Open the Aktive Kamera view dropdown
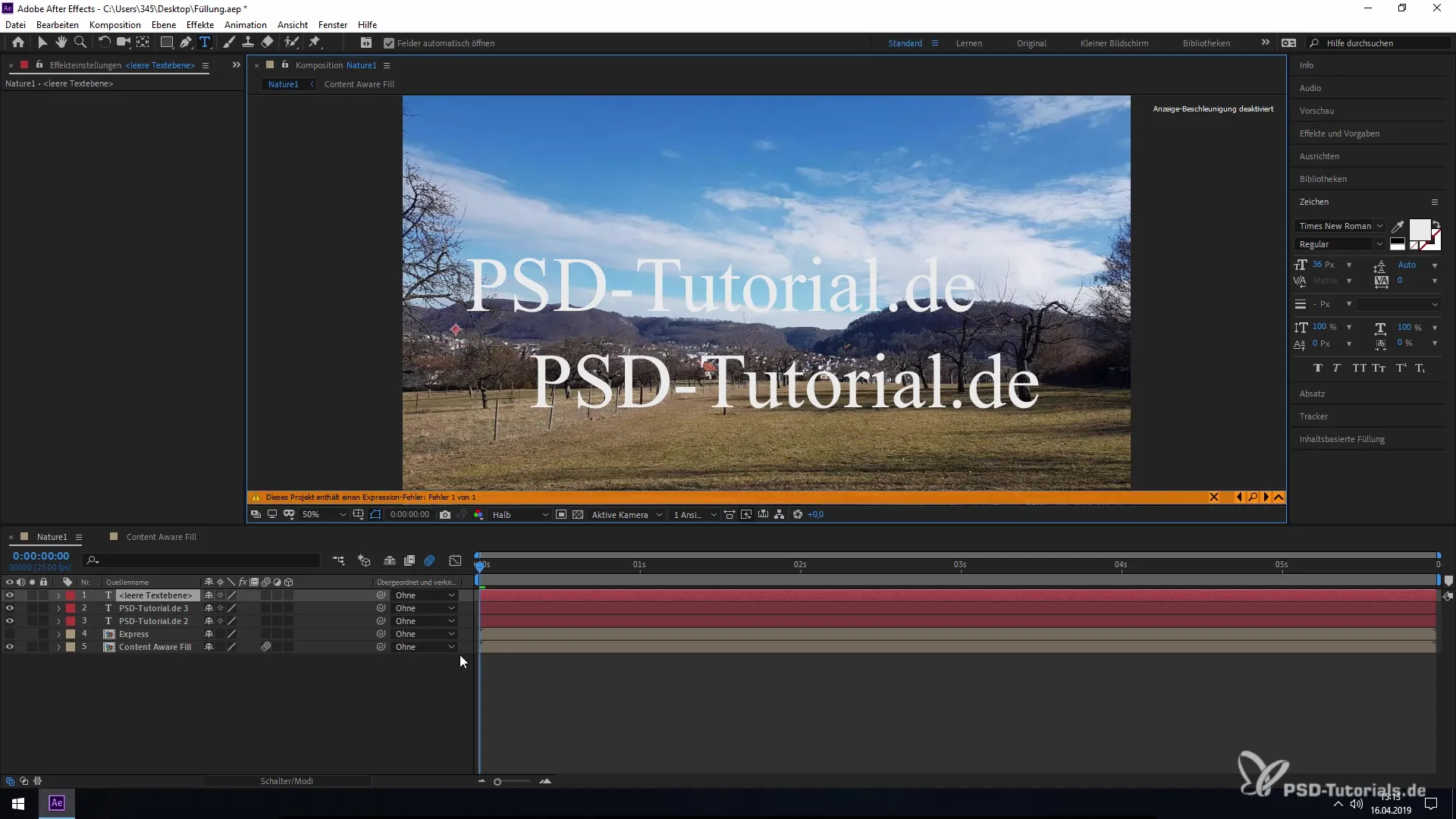1456x819 pixels. tap(626, 515)
